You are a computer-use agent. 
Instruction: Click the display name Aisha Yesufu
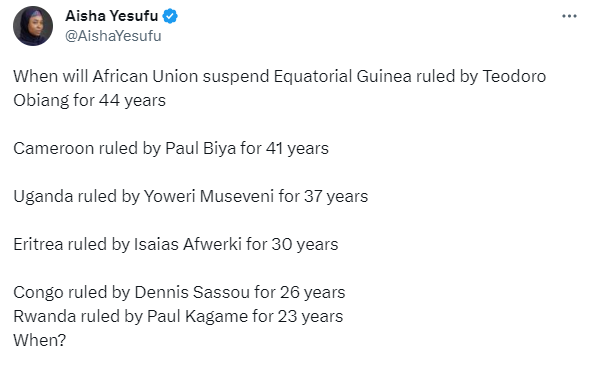(112, 16)
